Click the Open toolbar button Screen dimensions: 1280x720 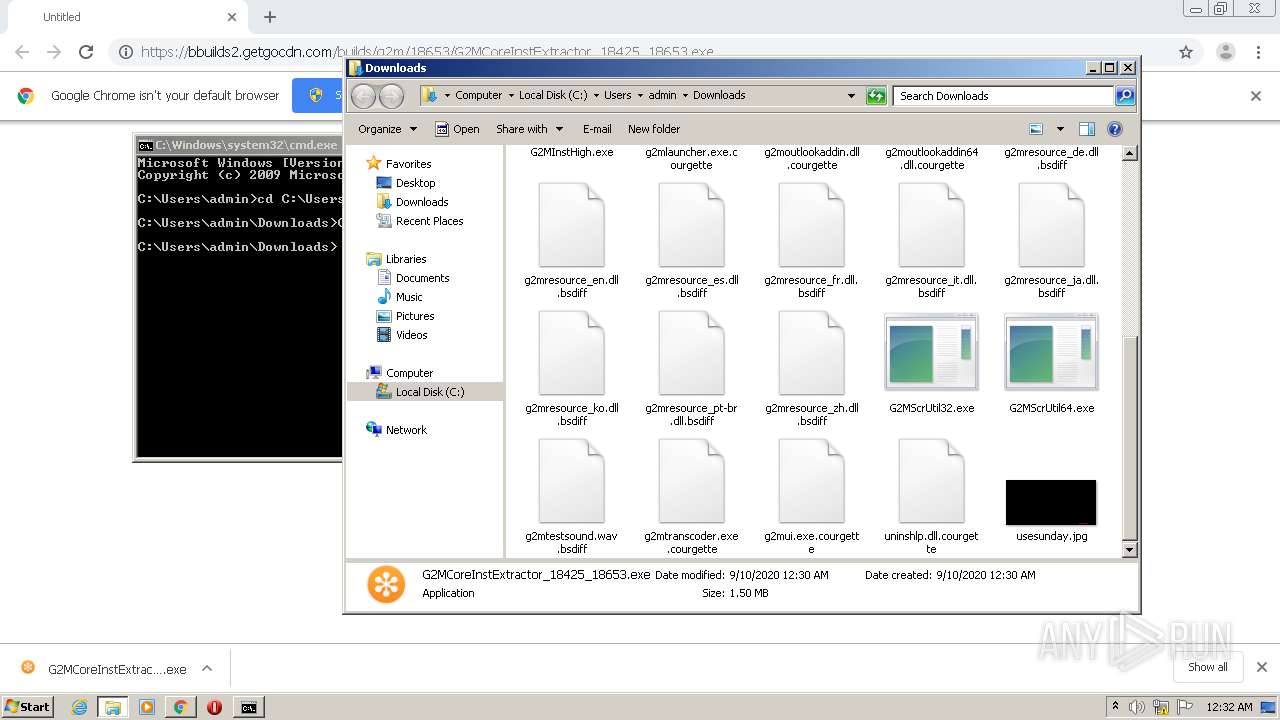point(457,129)
